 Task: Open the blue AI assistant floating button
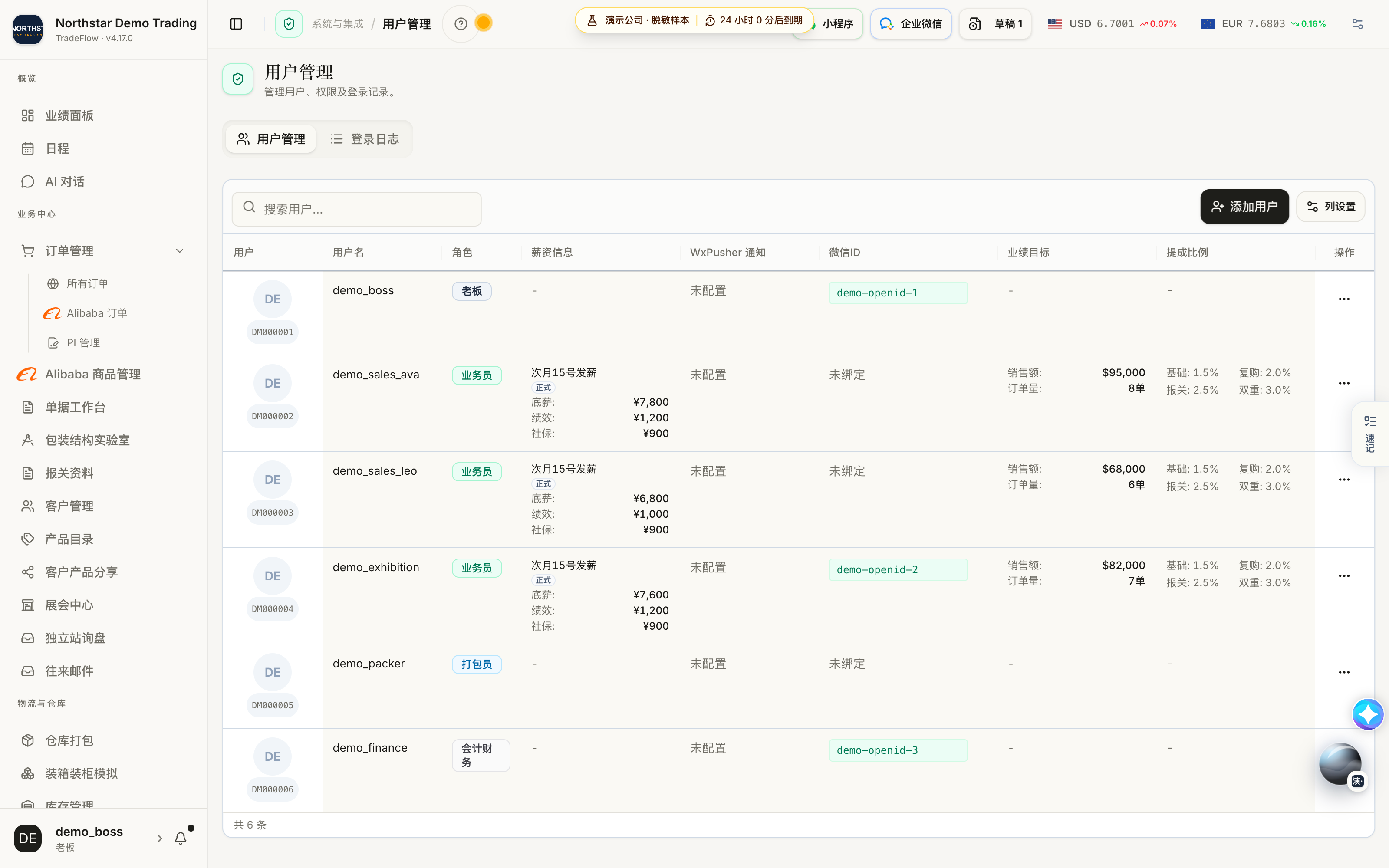click(1368, 714)
